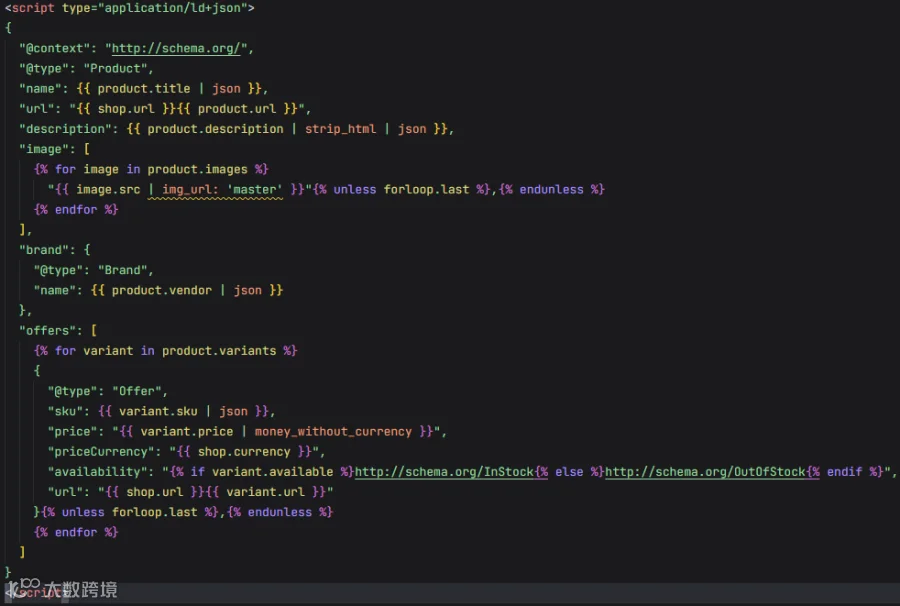
Task: Select the "Product" type value
Action: pyautogui.click(x=115, y=68)
